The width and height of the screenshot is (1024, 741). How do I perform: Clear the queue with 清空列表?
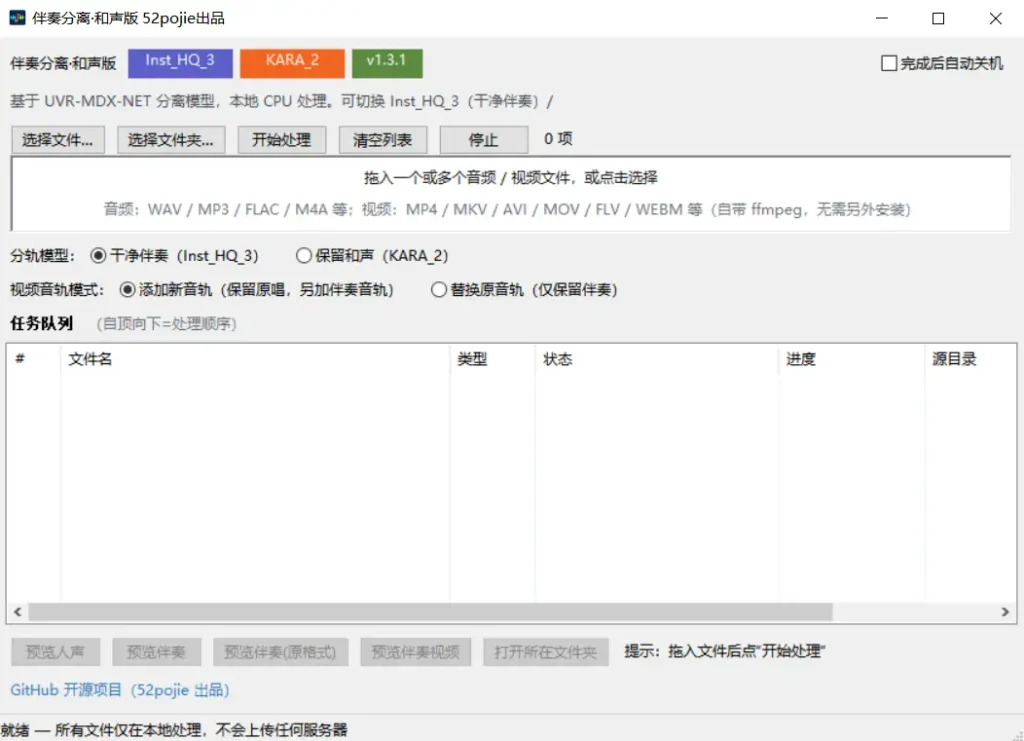(x=383, y=140)
